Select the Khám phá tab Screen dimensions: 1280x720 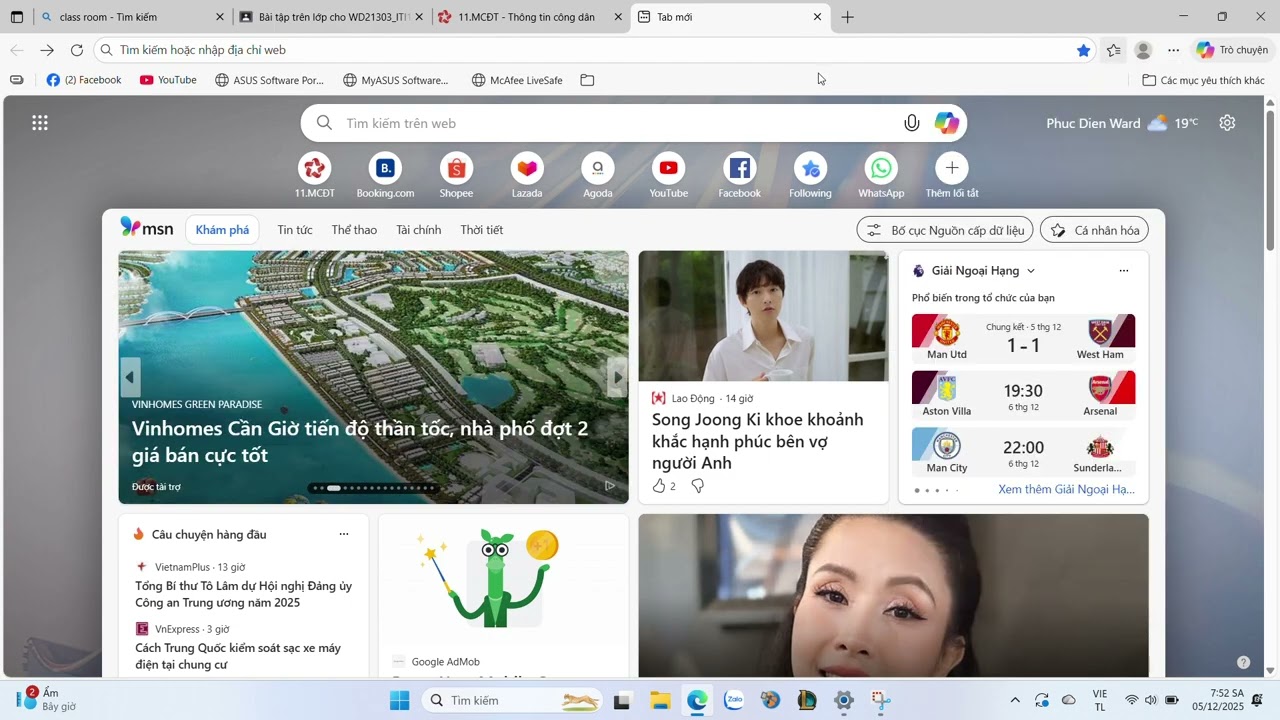222,230
